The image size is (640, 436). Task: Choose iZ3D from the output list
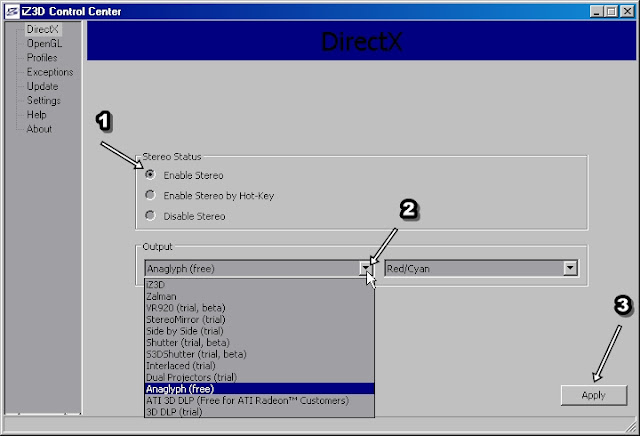(259, 285)
